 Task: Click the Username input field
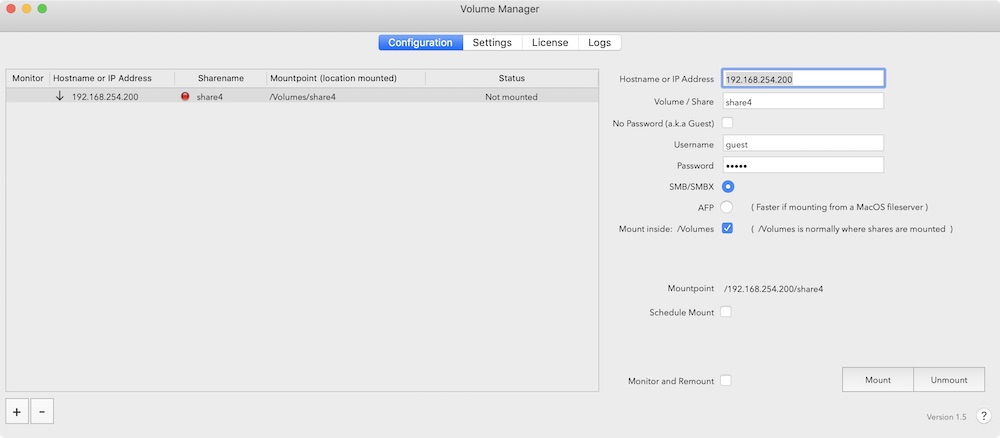802,144
